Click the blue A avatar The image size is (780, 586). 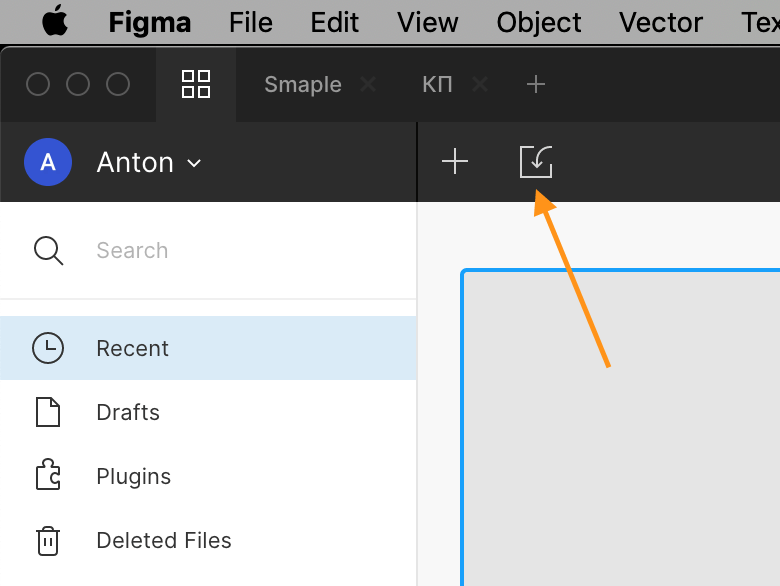[x=48, y=162]
